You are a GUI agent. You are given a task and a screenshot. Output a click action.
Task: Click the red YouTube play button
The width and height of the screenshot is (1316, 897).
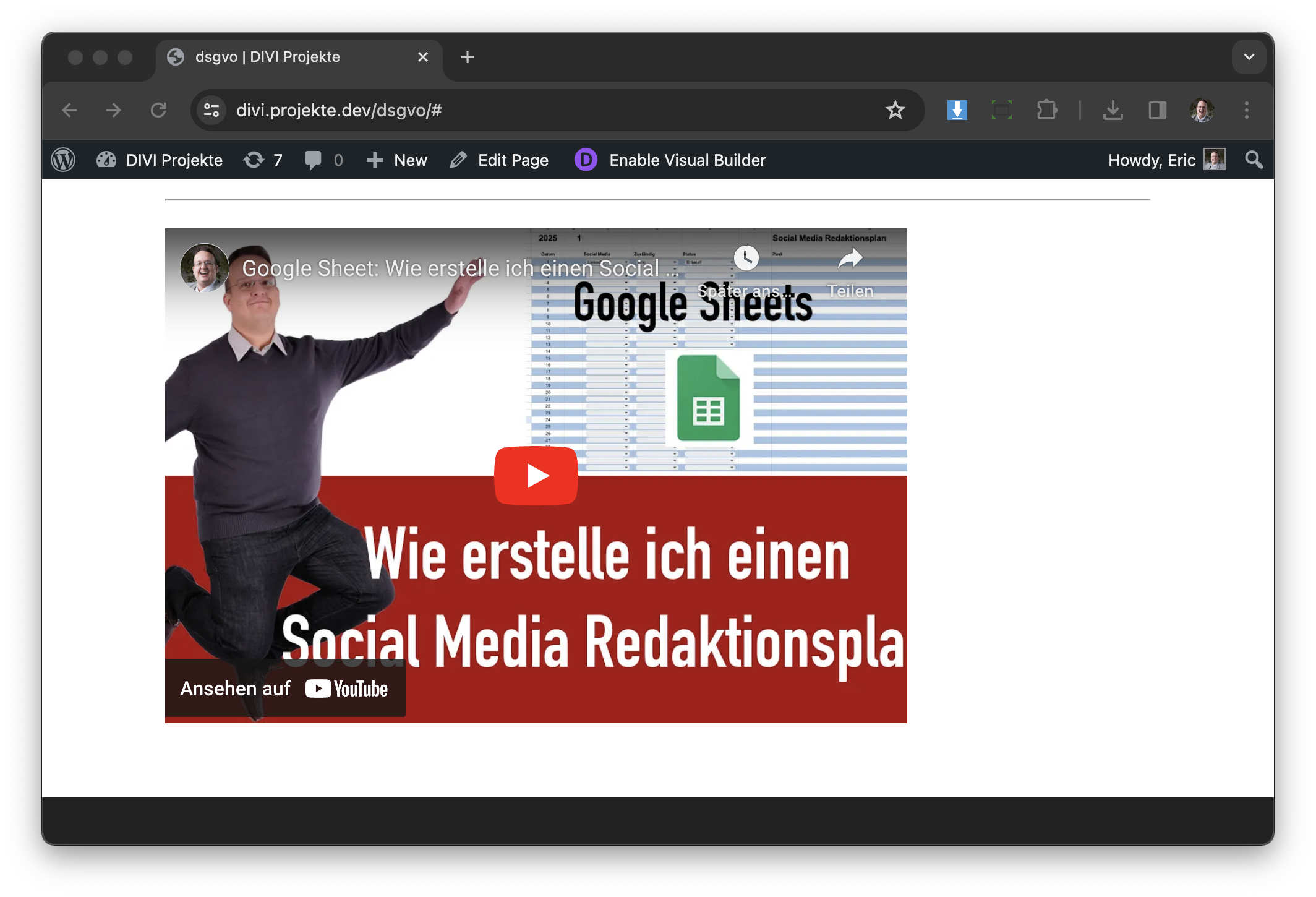(x=536, y=475)
